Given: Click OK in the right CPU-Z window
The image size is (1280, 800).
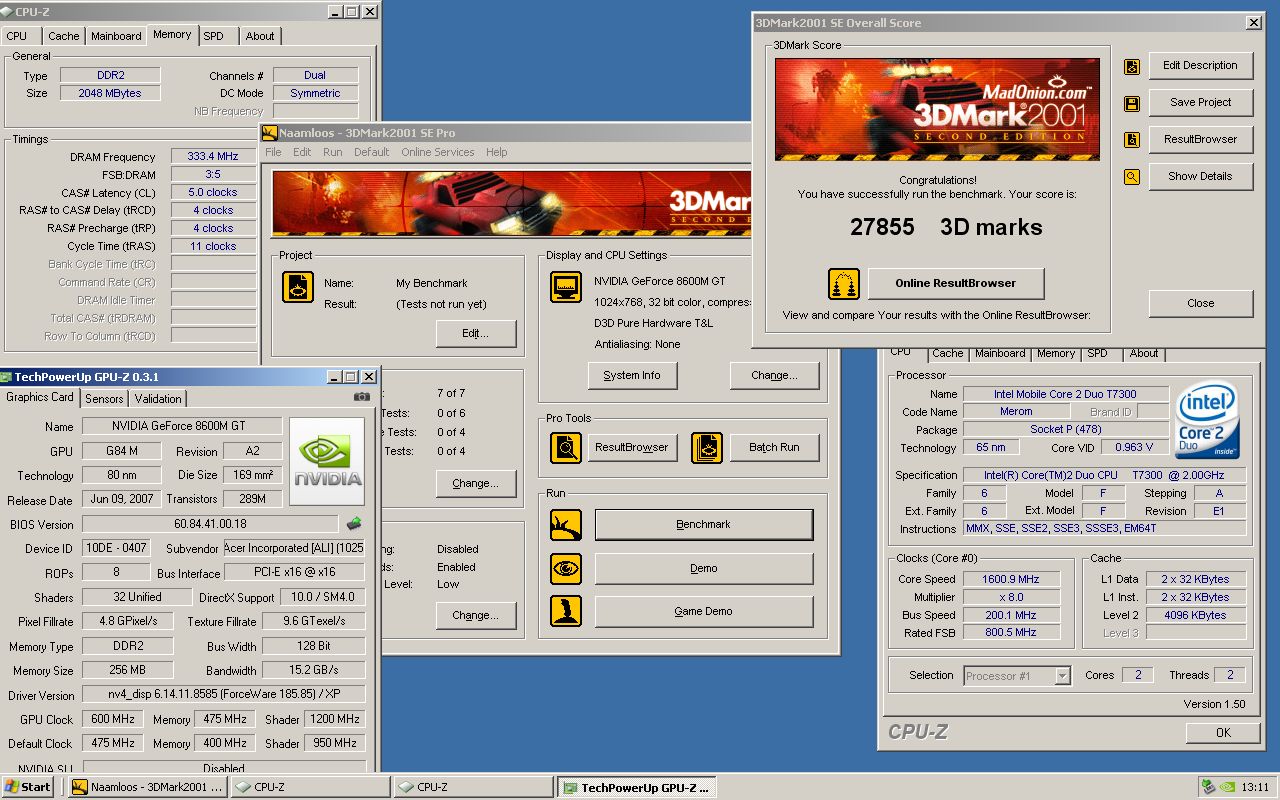Looking at the screenshot, I should 1223,733.
